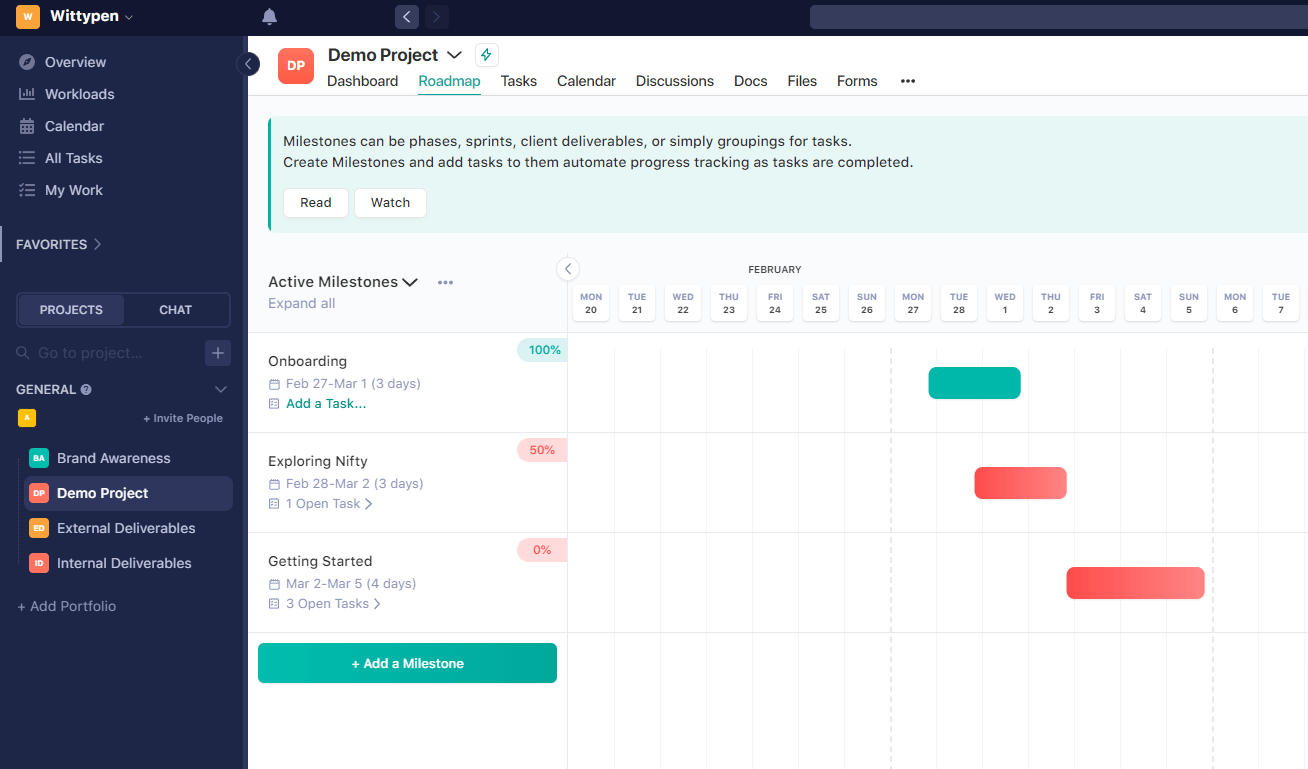Click the notifications bell icon
Viewport: 1308px width, 769px height.
[x=269, y=17]
